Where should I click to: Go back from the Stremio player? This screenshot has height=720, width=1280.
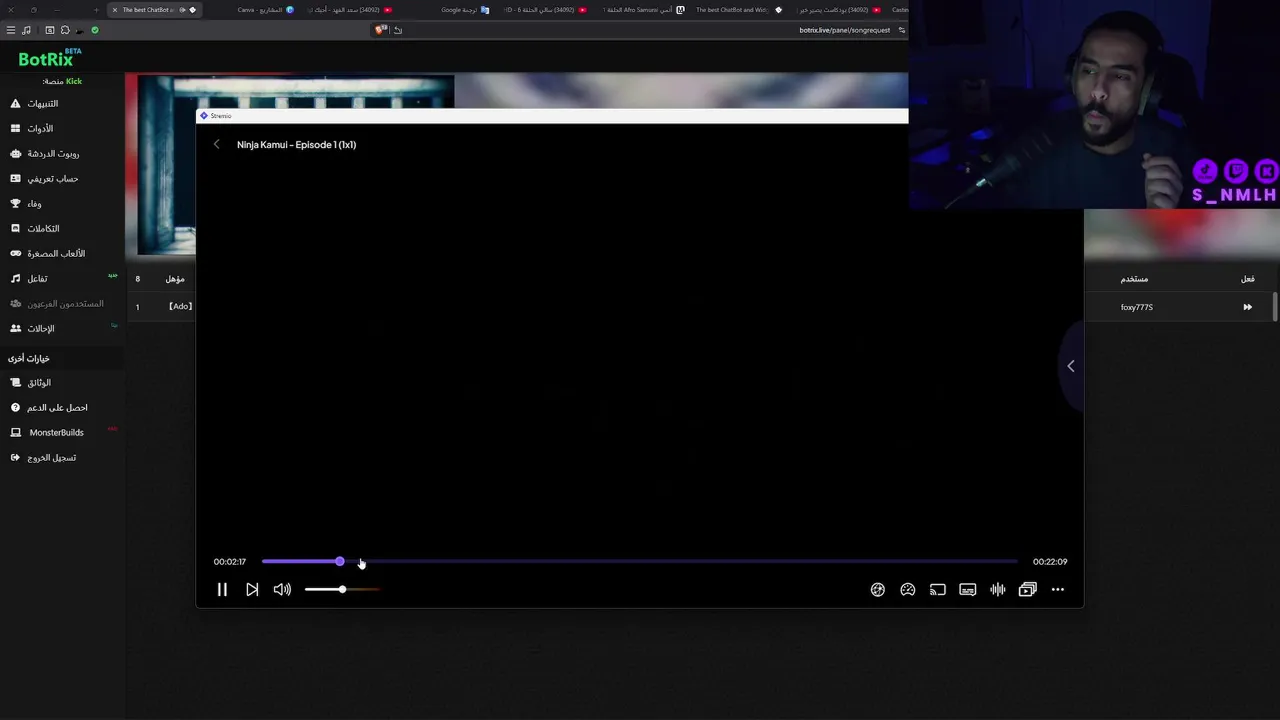[x=217, y=145]
